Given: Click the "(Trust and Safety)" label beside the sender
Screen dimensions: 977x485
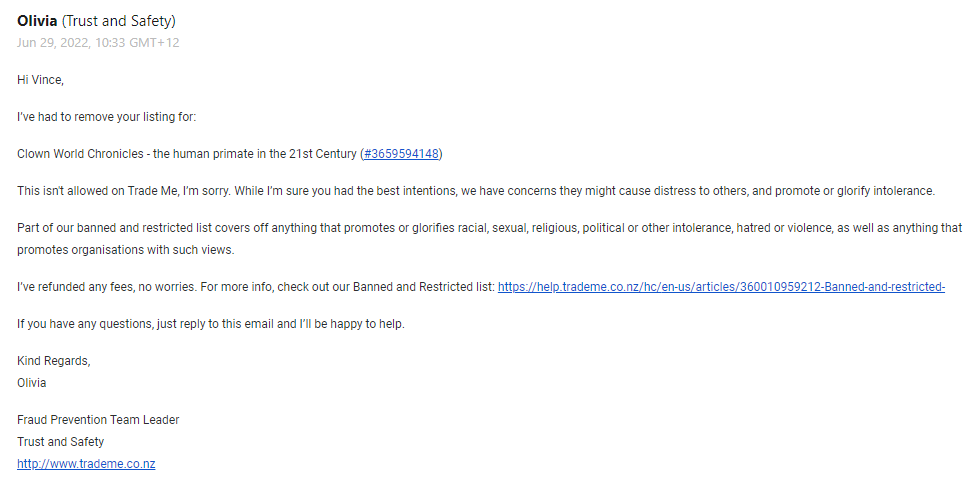Looking at the screenshot, I should (118, 21).
